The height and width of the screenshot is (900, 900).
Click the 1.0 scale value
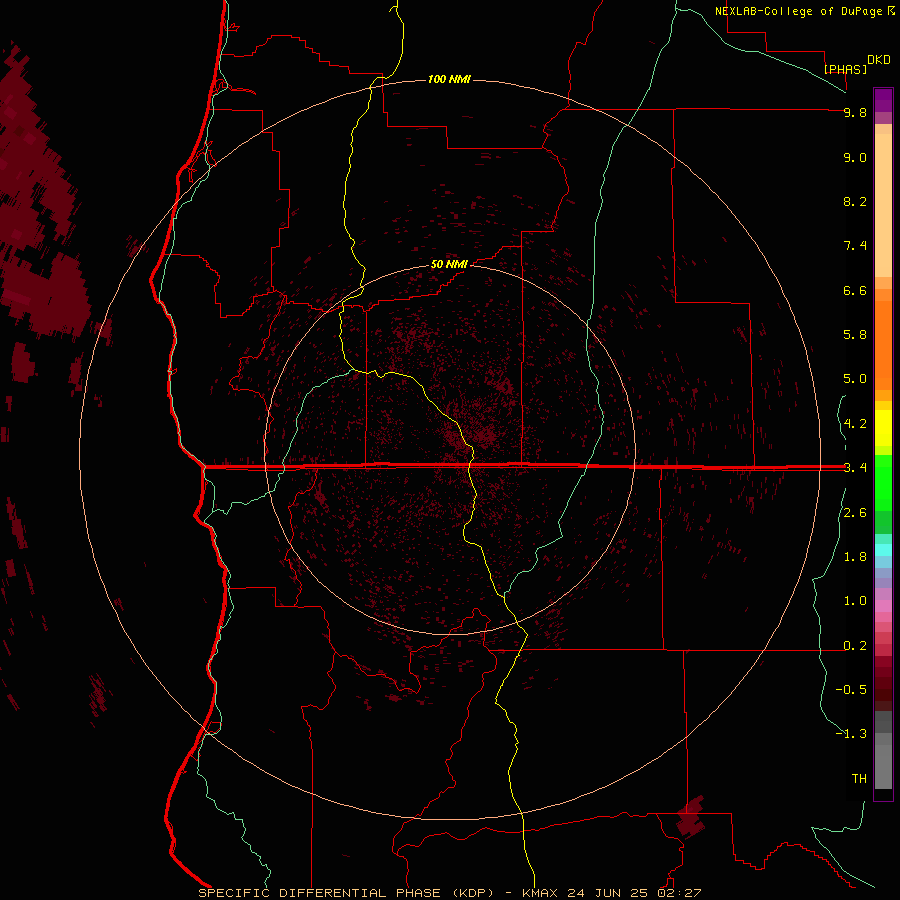pos(855,601)
